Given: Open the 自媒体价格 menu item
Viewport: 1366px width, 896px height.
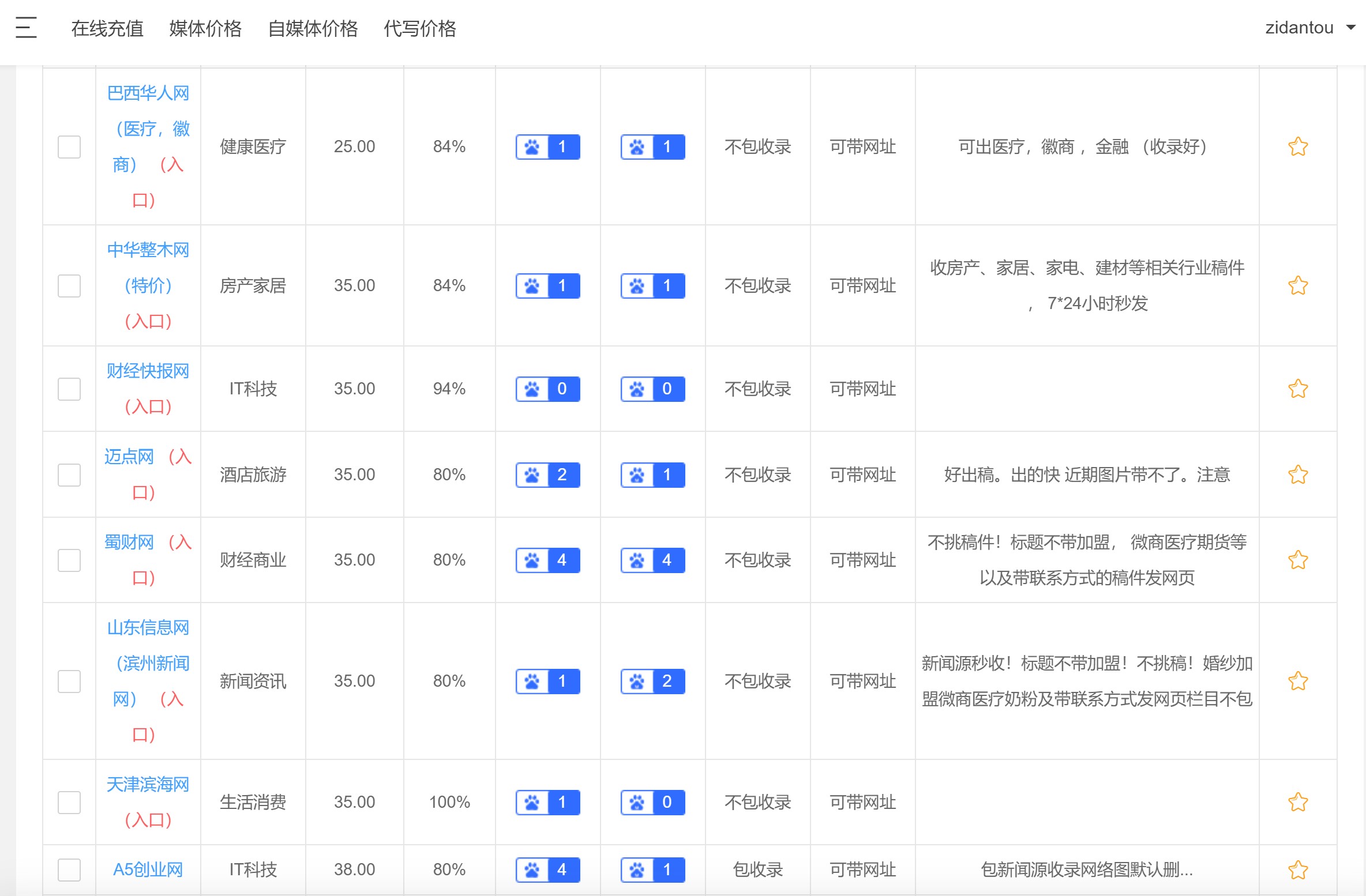Looking at the screenshot, I should (x=313, y=28).
